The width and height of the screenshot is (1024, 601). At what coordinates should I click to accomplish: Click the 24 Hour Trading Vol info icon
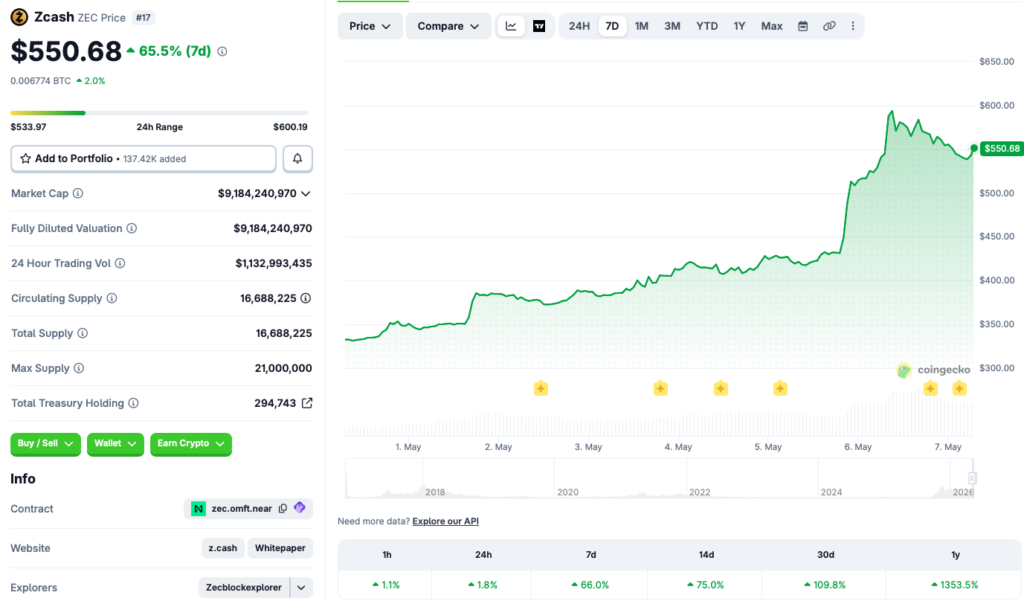[x=120, y=263]
